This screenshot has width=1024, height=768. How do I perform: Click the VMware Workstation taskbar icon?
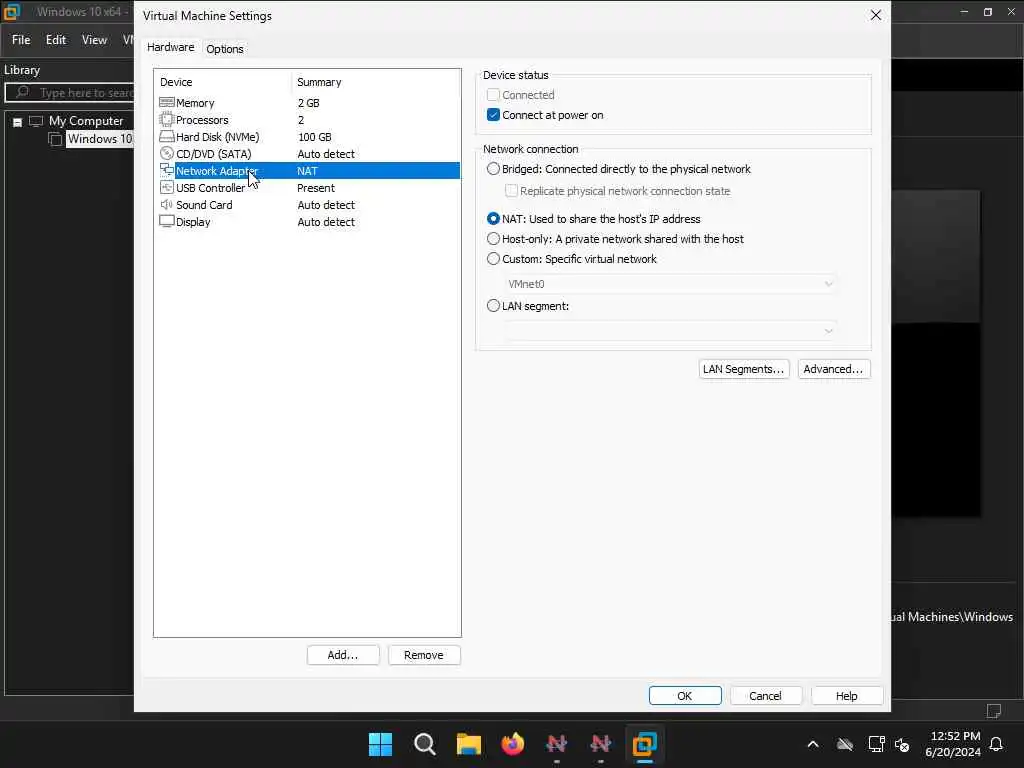tap(645, 744)
